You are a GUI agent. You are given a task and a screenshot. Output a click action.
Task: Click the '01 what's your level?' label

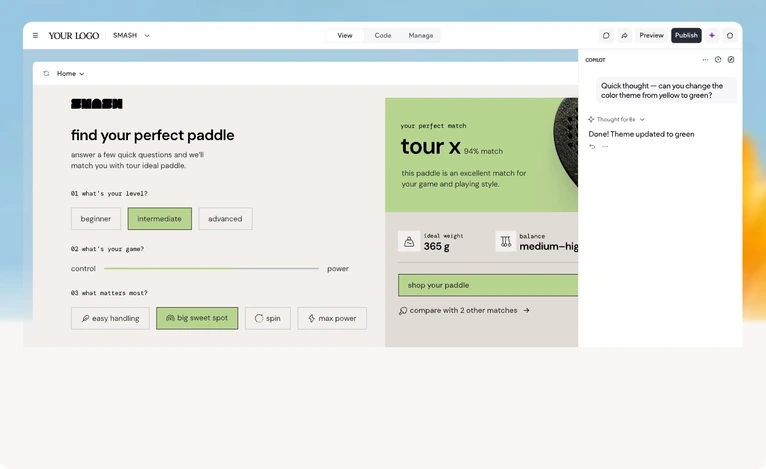coord(109,194)
